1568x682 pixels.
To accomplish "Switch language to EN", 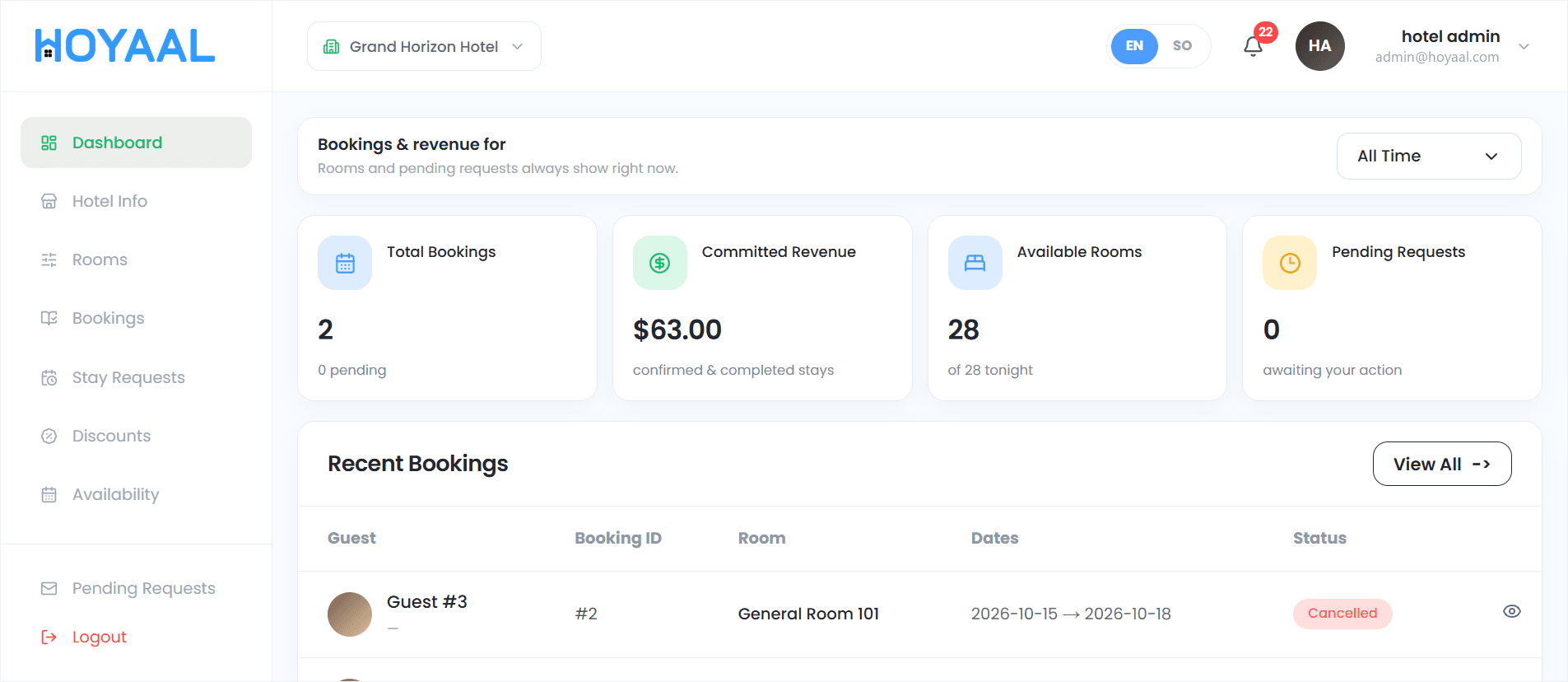I will tap(1134, 46).
